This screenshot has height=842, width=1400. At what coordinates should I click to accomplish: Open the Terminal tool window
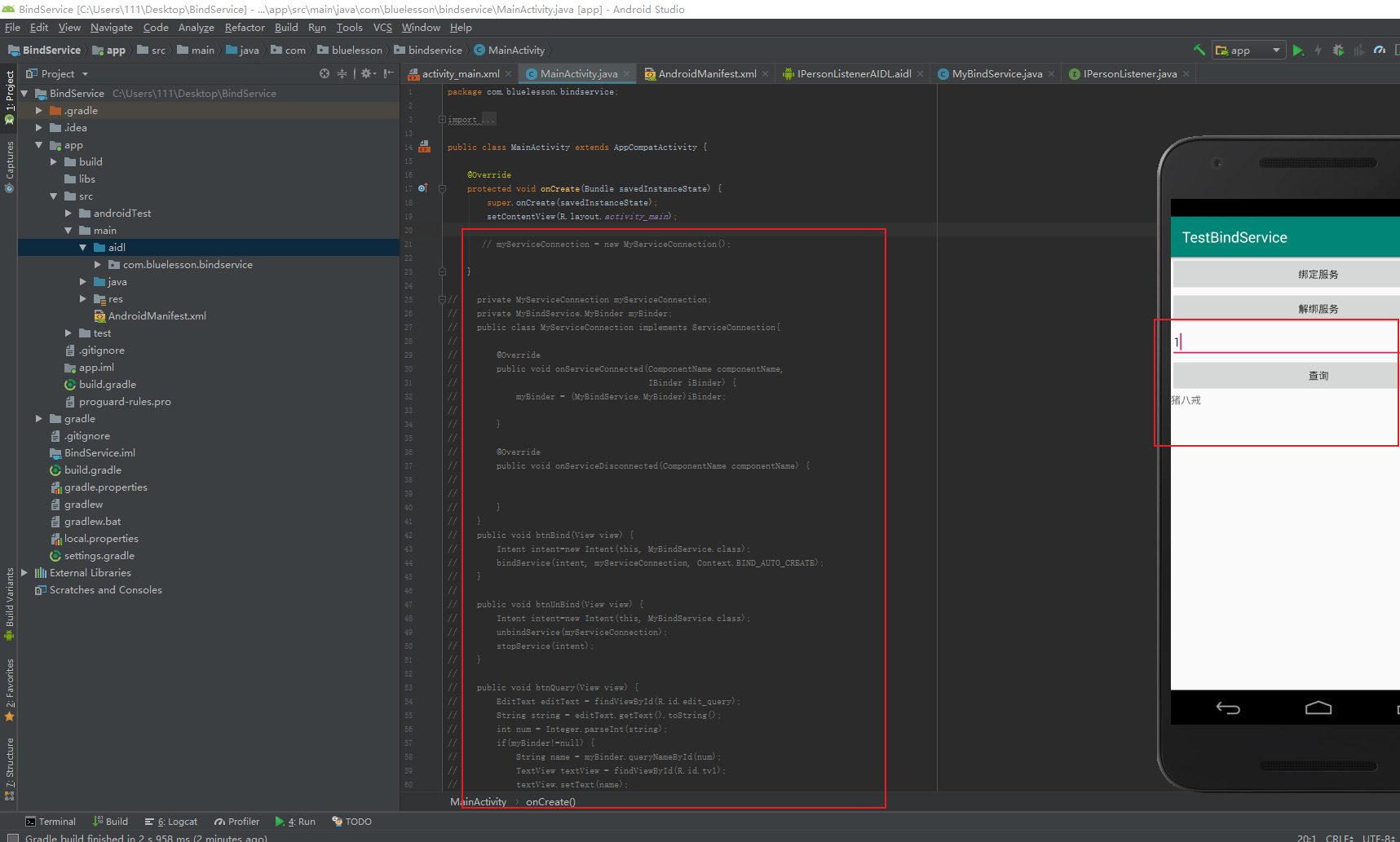click(51, 822)
